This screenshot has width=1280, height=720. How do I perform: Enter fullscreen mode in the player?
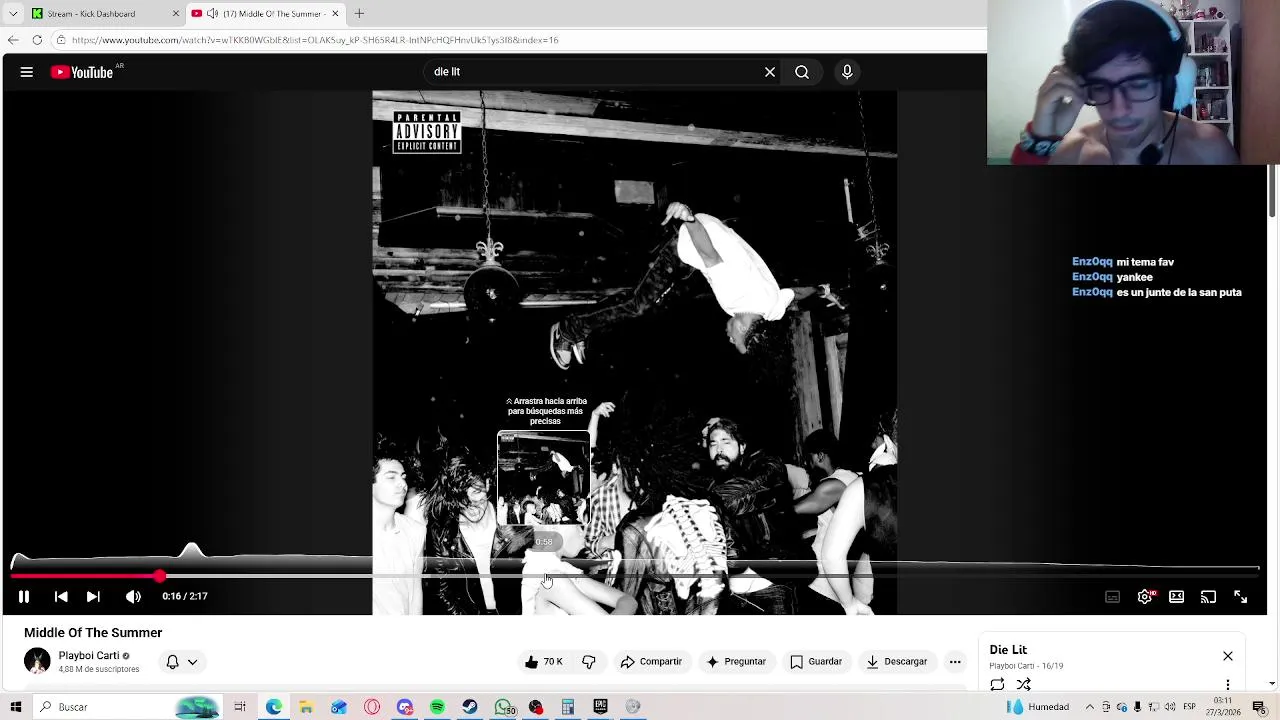[1240, 597]
